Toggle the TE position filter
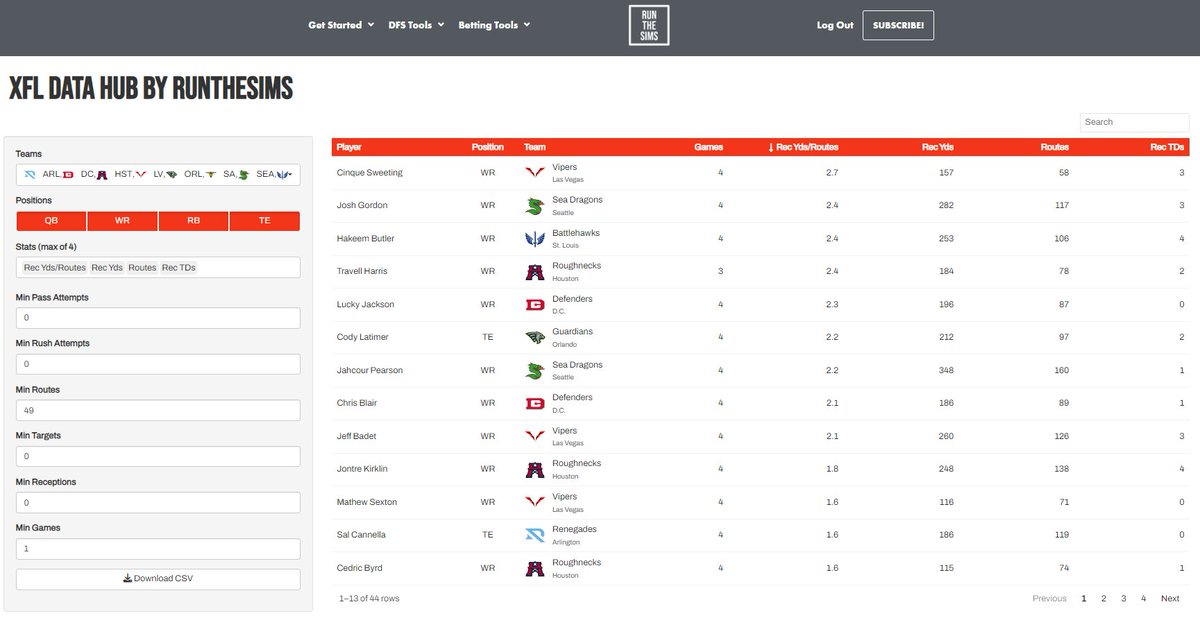The image size is (1200, 618). tap(265, 220)
